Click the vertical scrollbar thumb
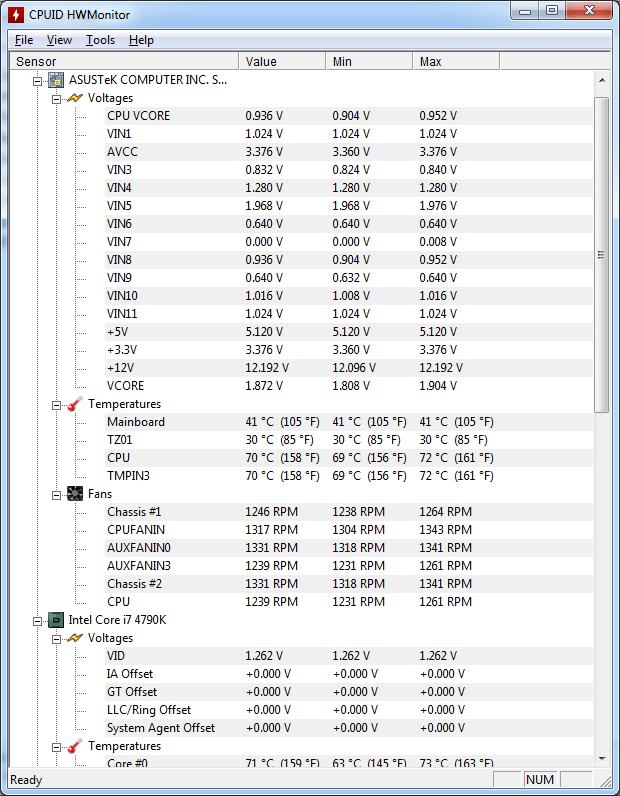The image size is (620, 796). pyautogui.click(x=602, y=255)
